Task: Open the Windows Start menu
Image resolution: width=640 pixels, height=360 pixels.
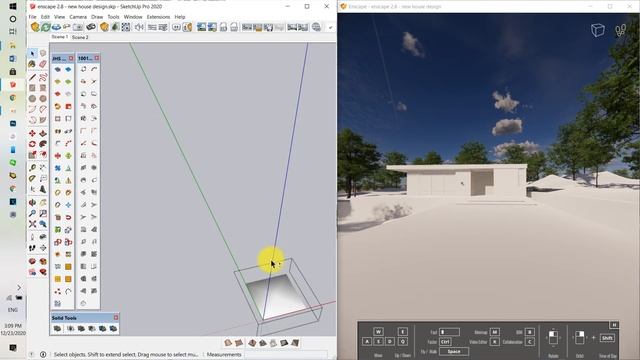Action: [13, 7]
